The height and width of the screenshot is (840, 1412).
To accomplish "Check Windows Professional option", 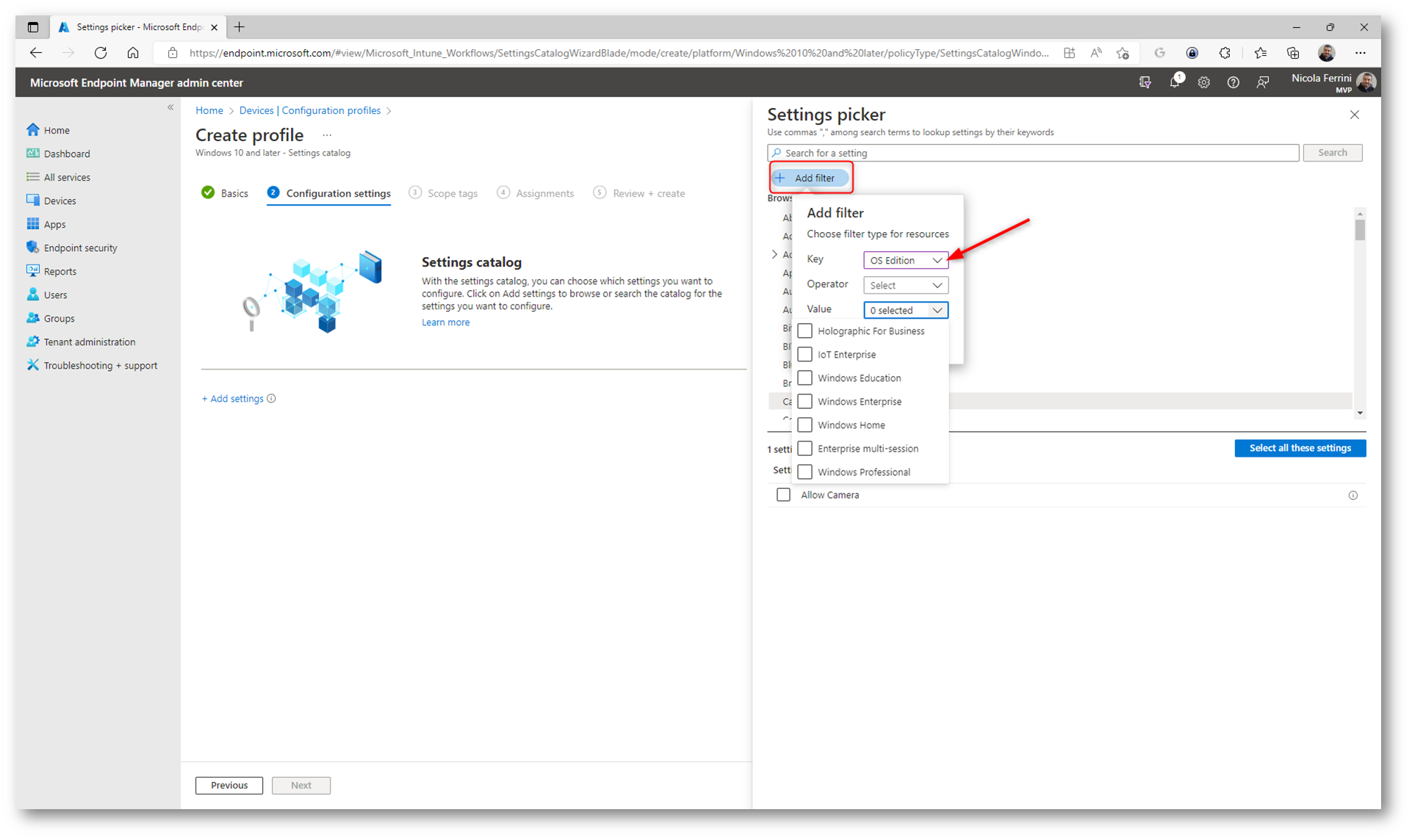I will click(805, 472).
